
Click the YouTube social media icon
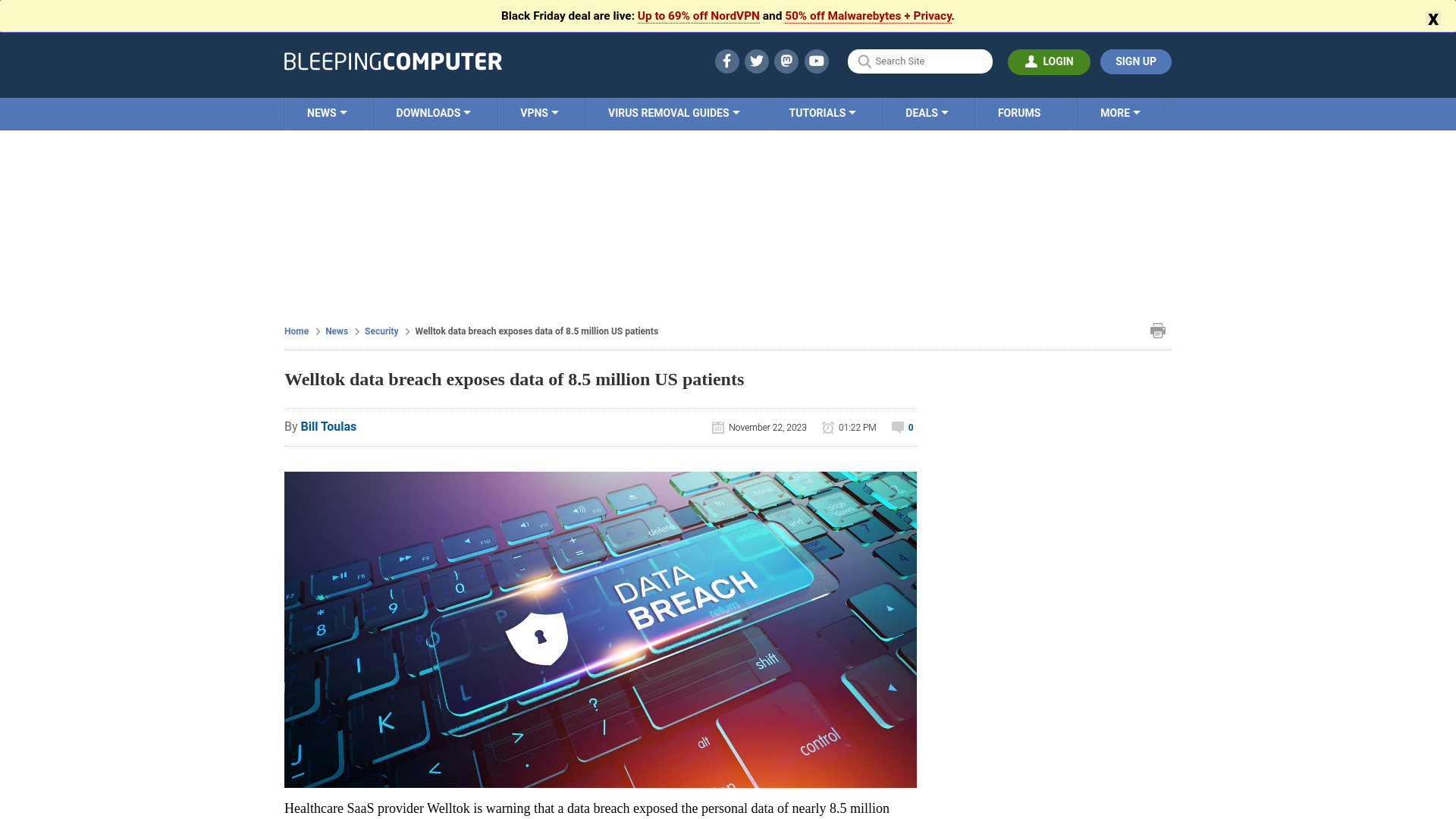point(816,61)
